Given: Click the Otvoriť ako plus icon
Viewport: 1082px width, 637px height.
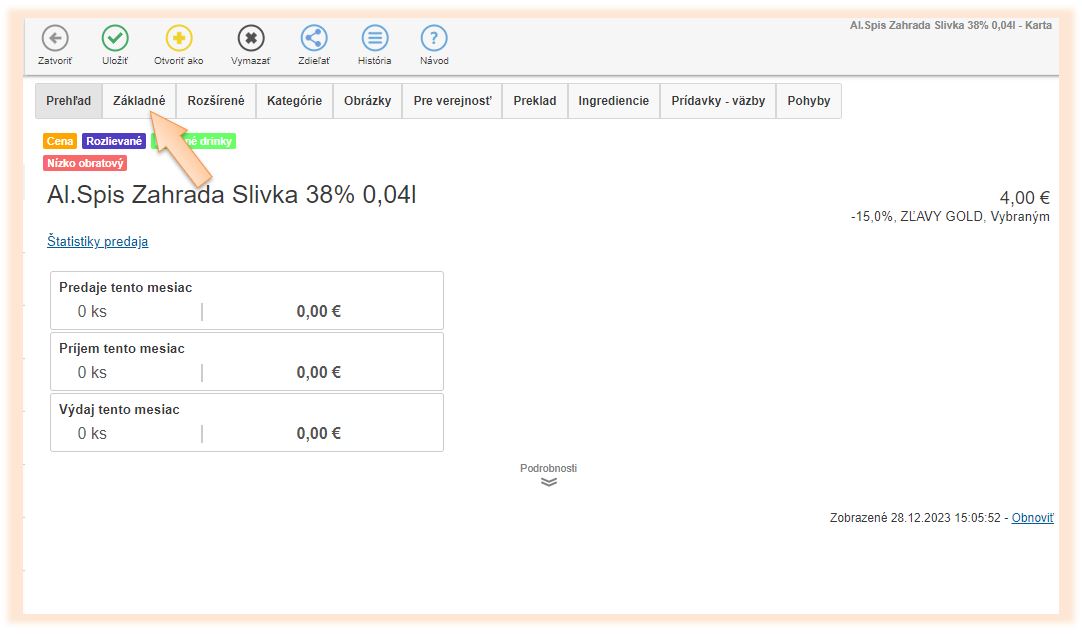Looking at the screenshot, I should tap(179, 39).
